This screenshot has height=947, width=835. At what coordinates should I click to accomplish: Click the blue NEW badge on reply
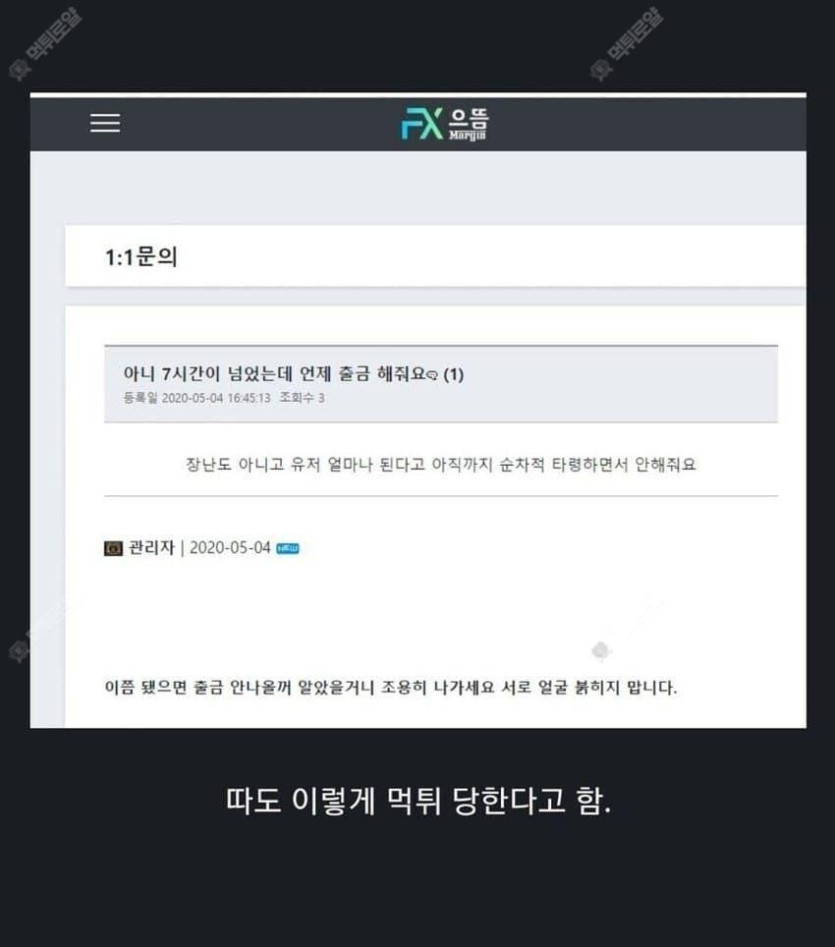coord(287,548)
